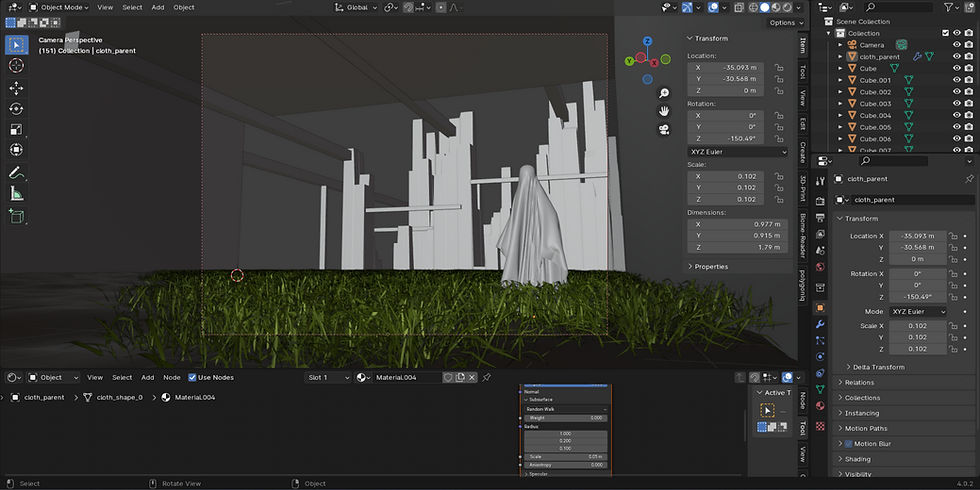Select the Add Cube tool
Screen dimensions: 980x490
point(16,215)
